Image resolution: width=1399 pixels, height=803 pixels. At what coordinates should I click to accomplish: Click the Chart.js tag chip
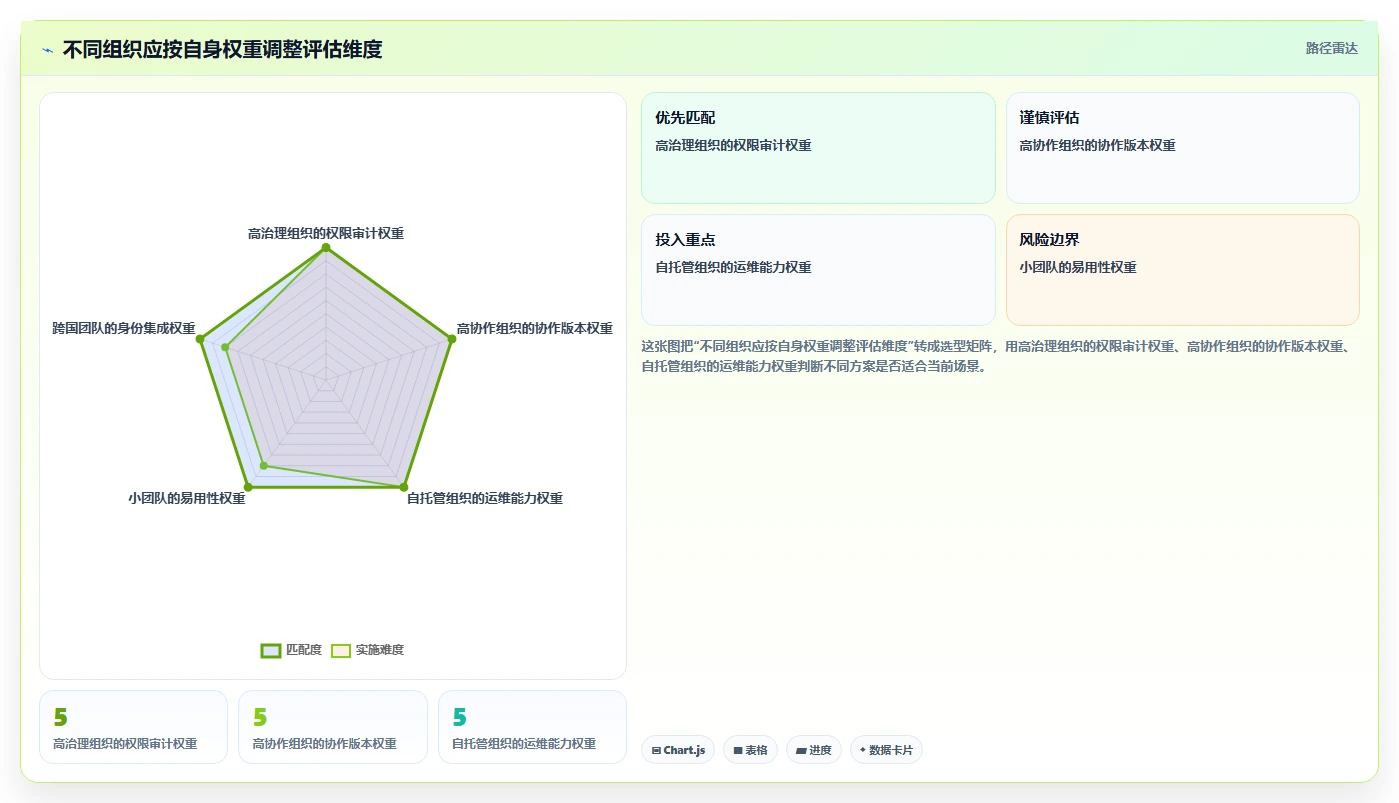click(678, 750)
